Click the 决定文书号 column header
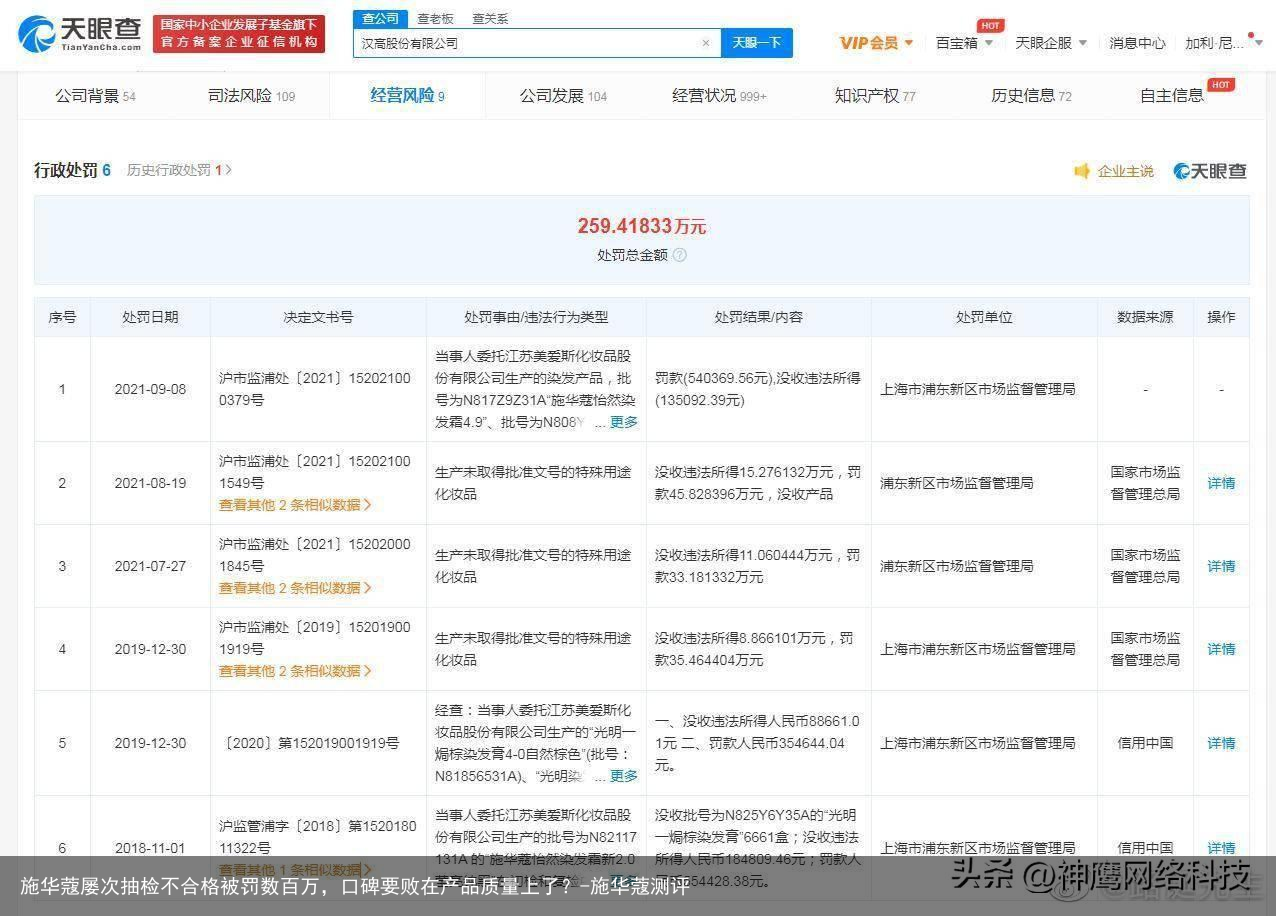 coord(318,317)
